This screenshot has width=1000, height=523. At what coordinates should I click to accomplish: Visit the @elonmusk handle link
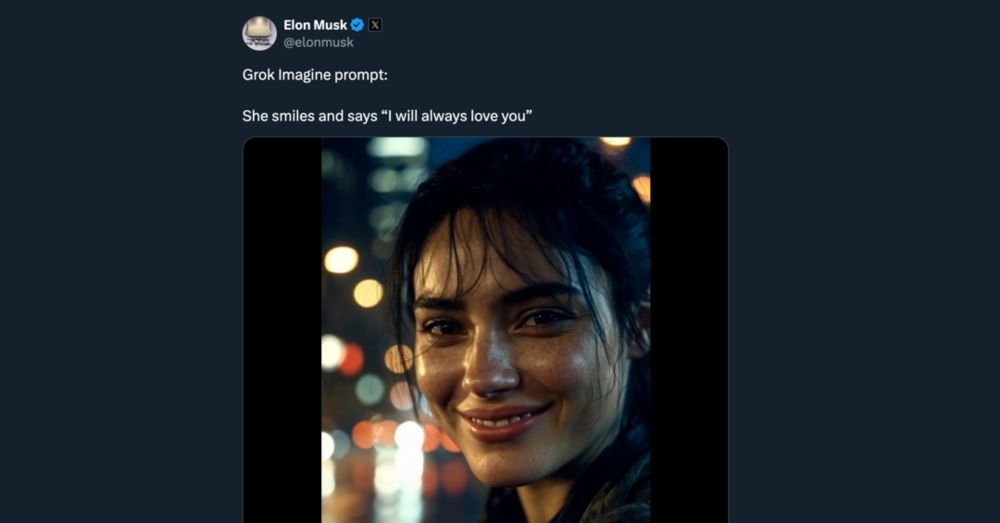318,42
